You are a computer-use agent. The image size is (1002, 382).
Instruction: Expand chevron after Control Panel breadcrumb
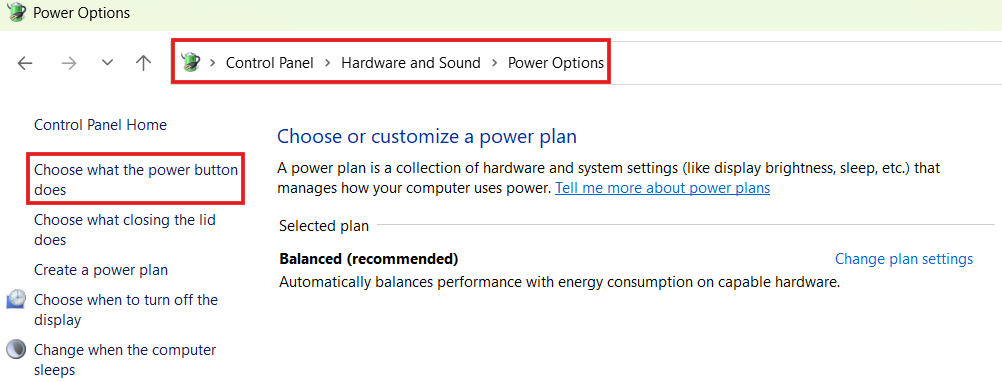click(328, 63)
